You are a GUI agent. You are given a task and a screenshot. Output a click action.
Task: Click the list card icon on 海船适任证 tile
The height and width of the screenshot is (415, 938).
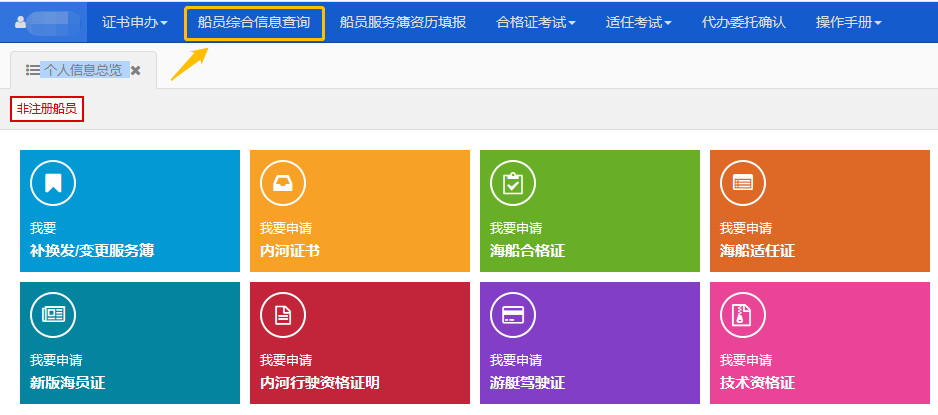(x=743, y=183)
